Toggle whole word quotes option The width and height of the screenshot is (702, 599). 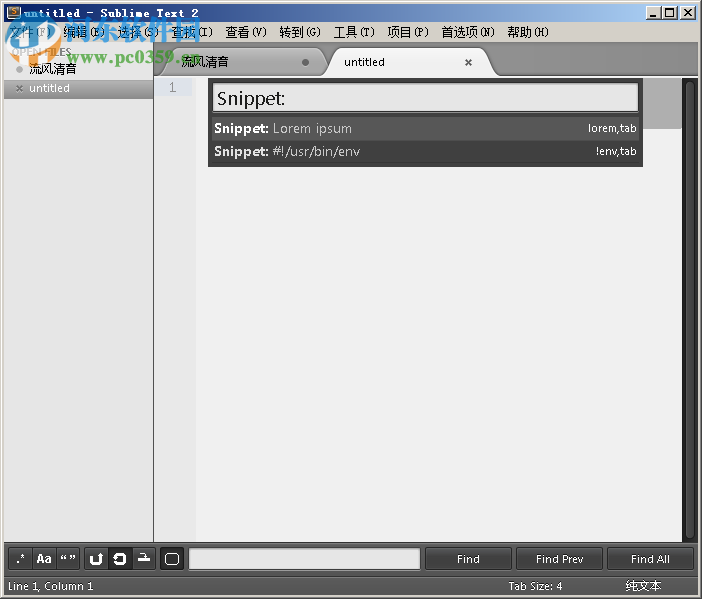tap(68, 559)
